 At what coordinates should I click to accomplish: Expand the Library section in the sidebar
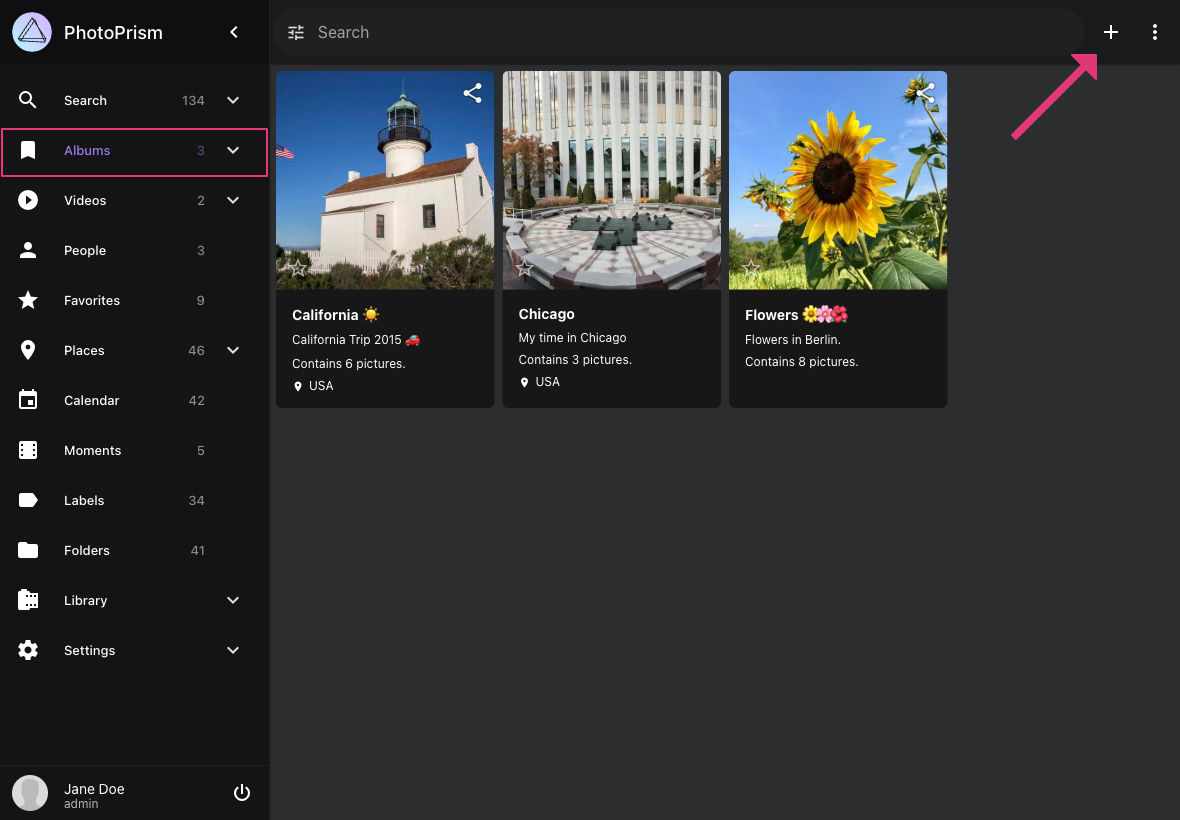tap(233, 600)
